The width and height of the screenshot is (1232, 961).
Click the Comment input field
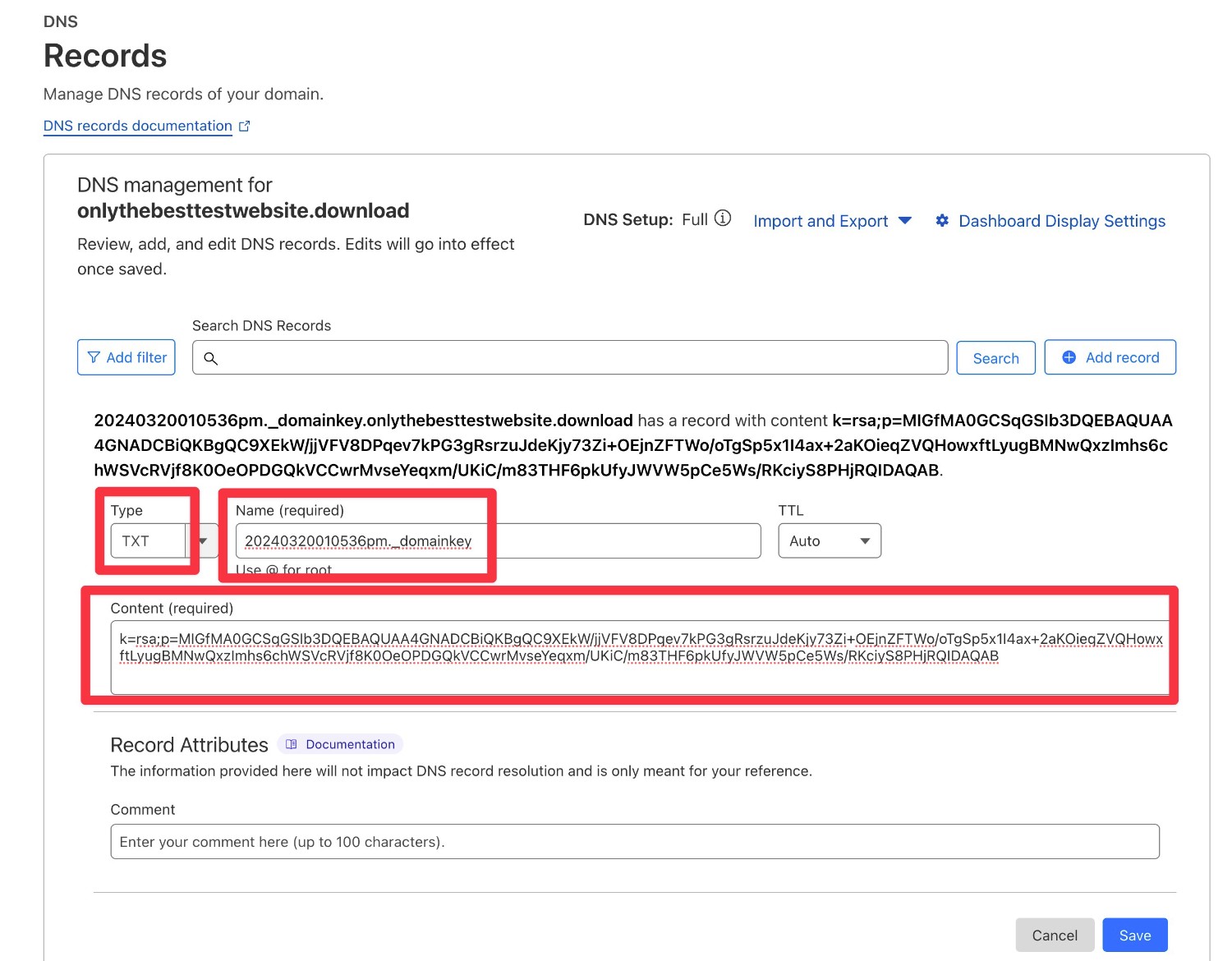(635, 842)
